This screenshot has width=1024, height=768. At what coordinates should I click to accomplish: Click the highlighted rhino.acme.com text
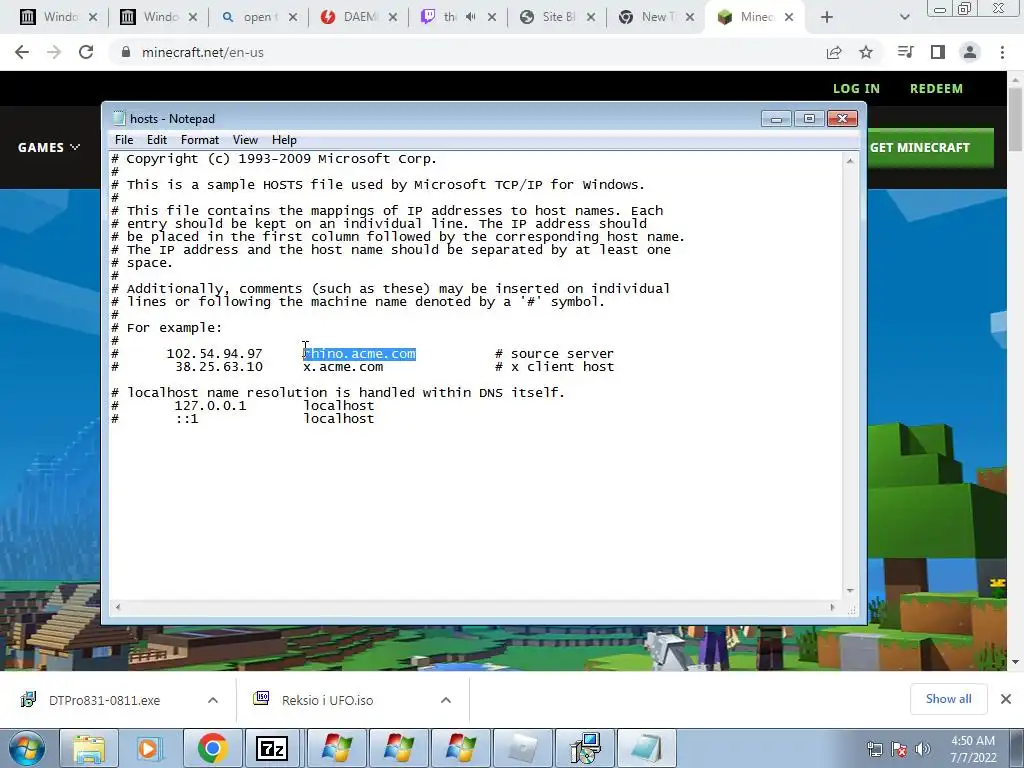[x=359, y=353]
